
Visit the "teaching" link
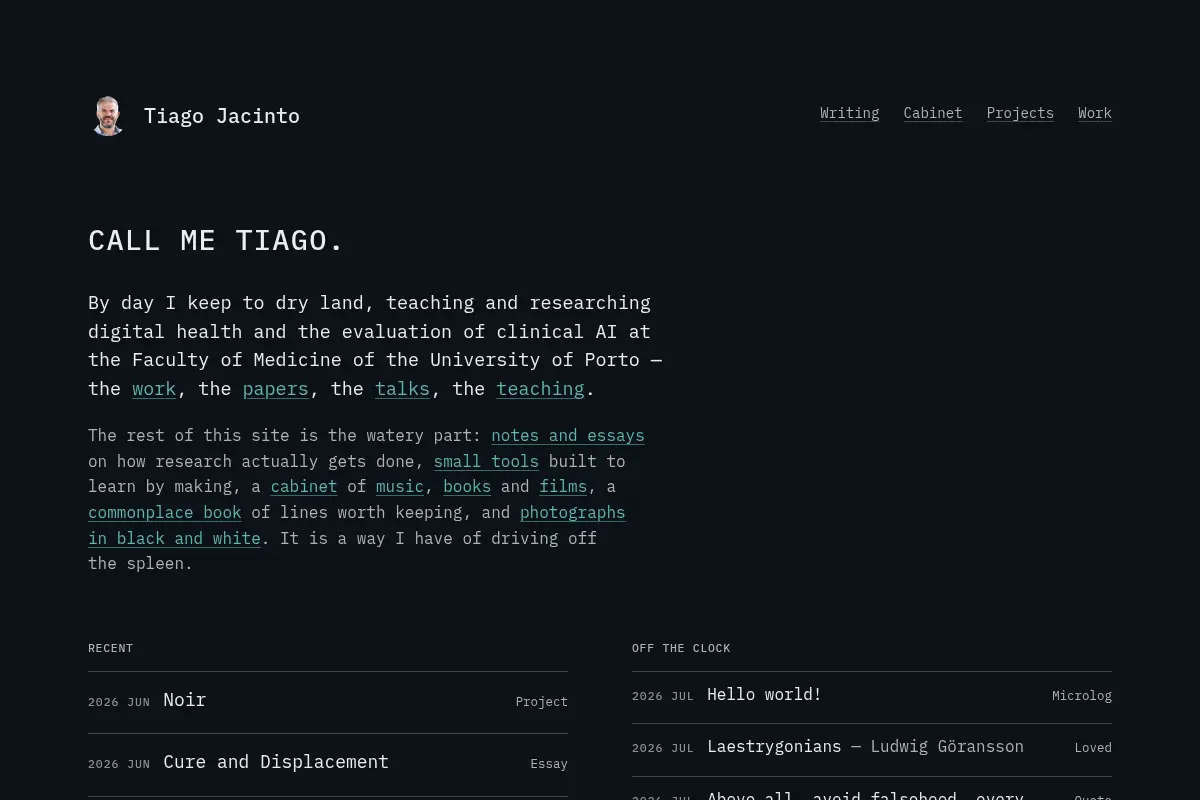click(540, 388)
